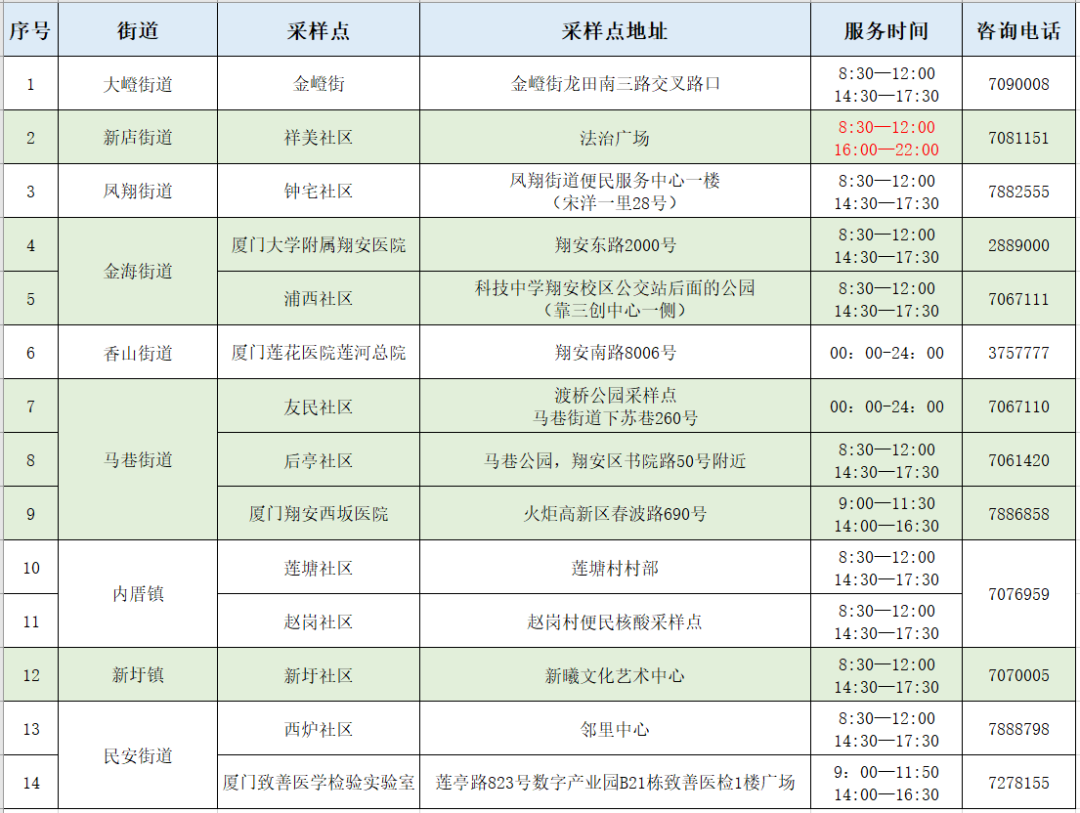This screenshot has height=813, width=1080.
Task: Click phone number 7278155
Action: (1018, 783)
